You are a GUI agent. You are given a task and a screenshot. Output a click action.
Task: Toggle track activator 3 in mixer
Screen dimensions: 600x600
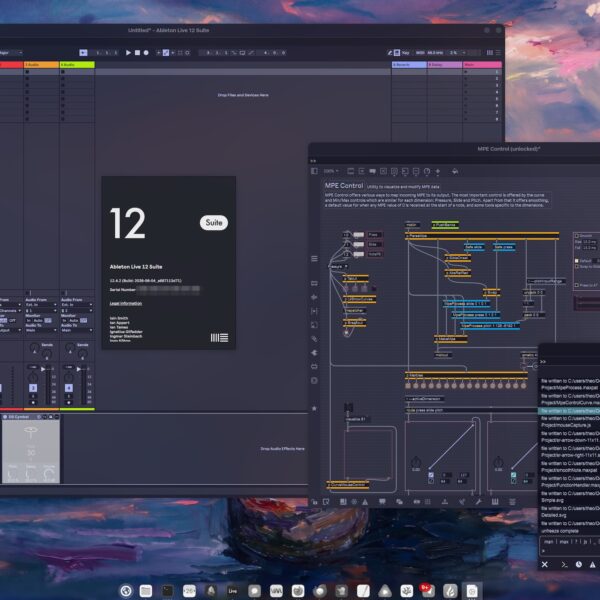[x=33, y=388]
